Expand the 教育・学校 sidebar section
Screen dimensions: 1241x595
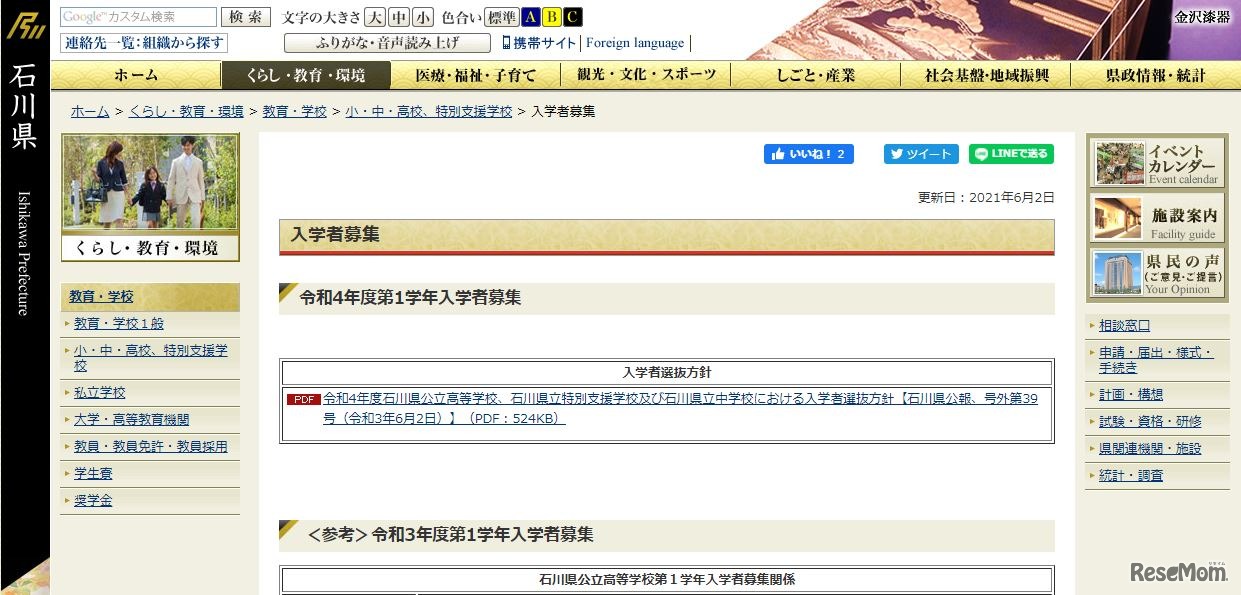pyautogui.click(x=102, y=297)
